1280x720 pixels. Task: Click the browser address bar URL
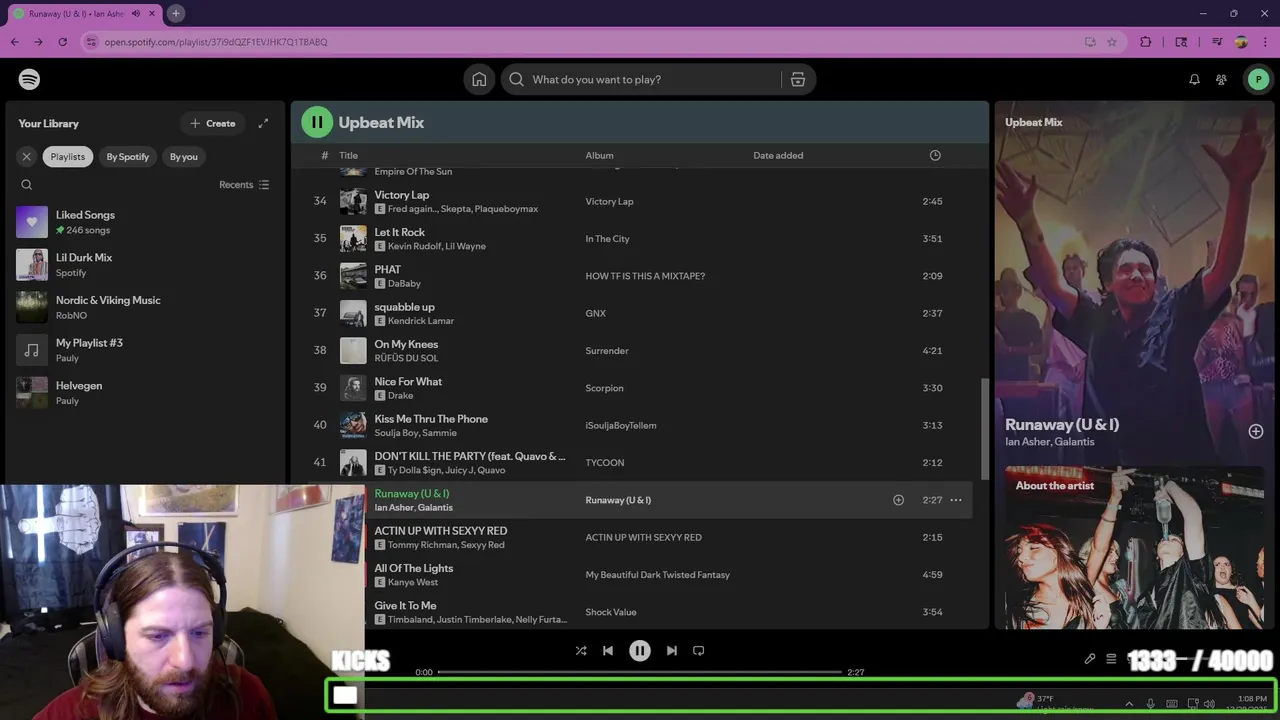point(216,42)
